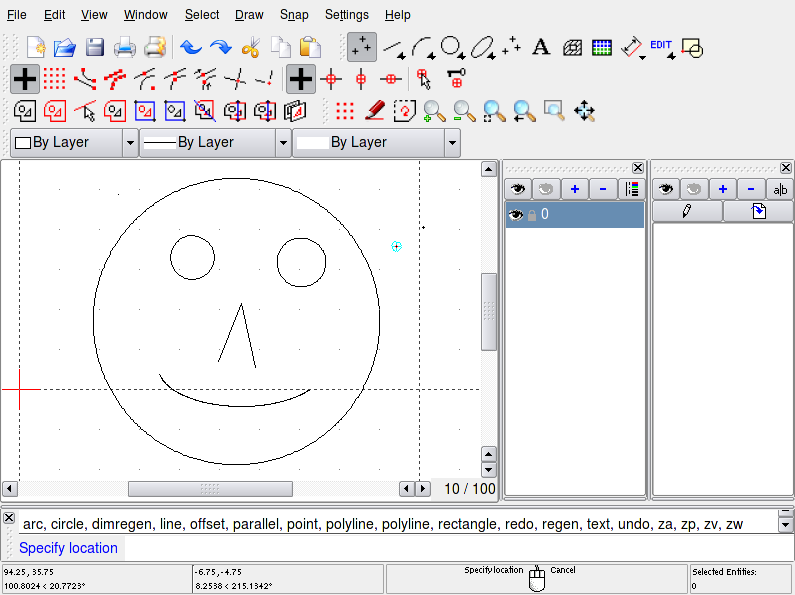Image resolution: width=795 pixels, height=595 pixels.
Task: Activate Zoom Pan arrows tool
Action: tap(585, 110)
